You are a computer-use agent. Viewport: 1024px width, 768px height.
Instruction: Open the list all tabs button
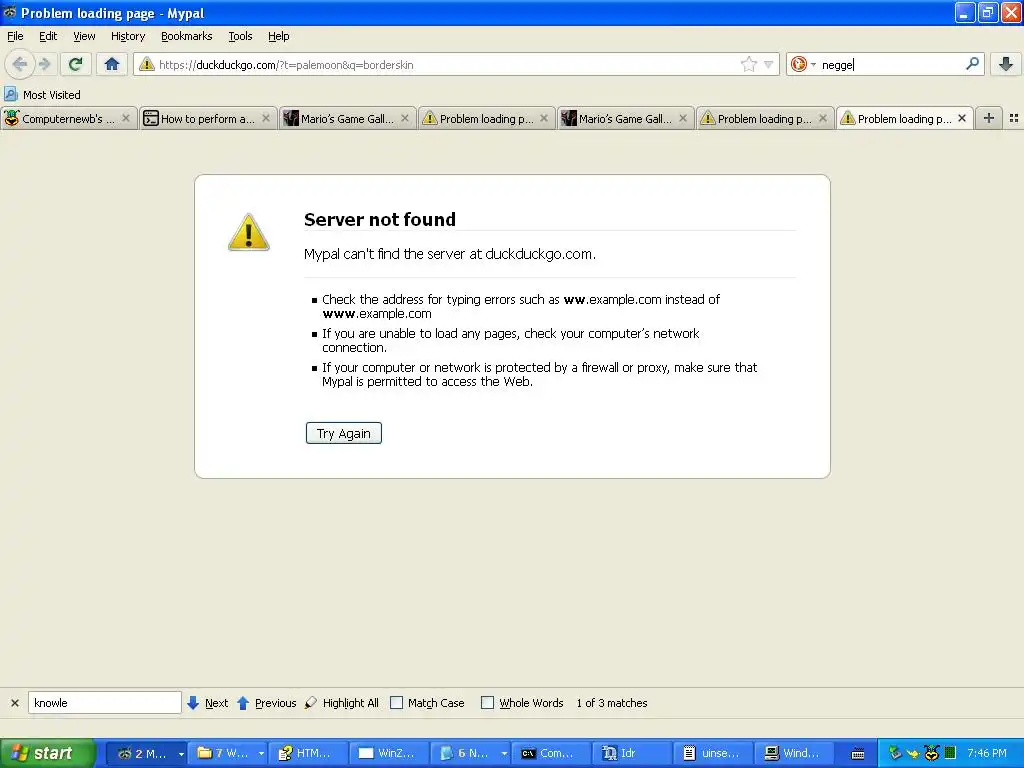coord(1014,118)
